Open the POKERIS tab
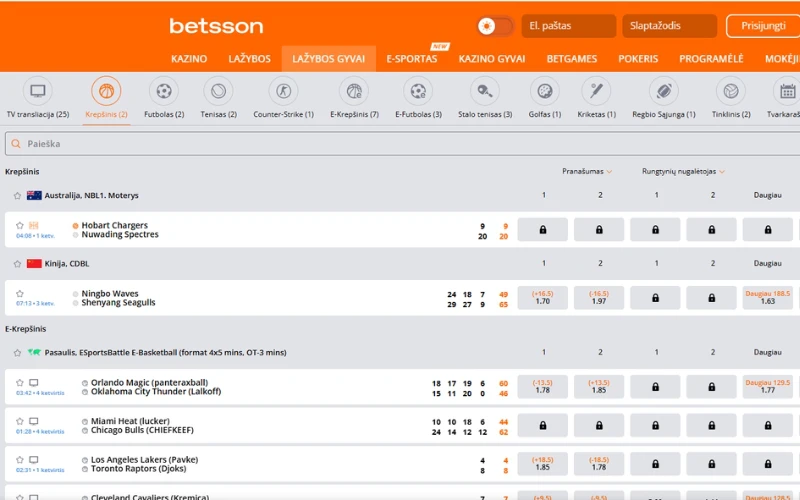Viewport: 800px width, 500px height. point(638,59)
